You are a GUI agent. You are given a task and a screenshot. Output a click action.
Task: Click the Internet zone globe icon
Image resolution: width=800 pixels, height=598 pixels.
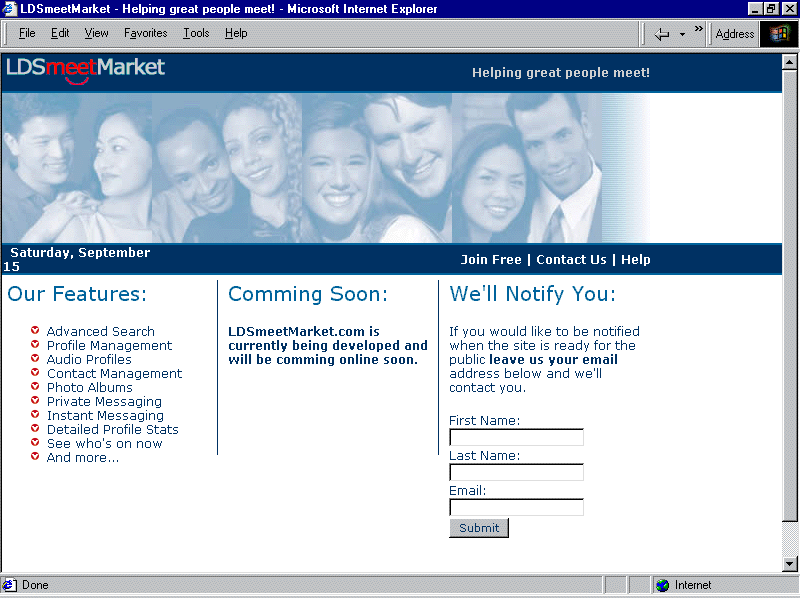[x=662, y=585]
